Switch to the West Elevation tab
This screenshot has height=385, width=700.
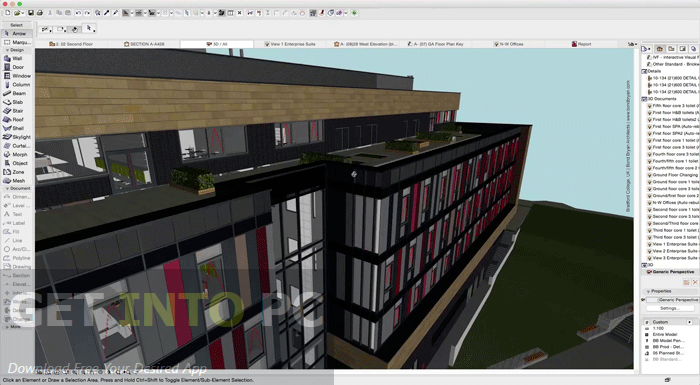pos(365,44)
